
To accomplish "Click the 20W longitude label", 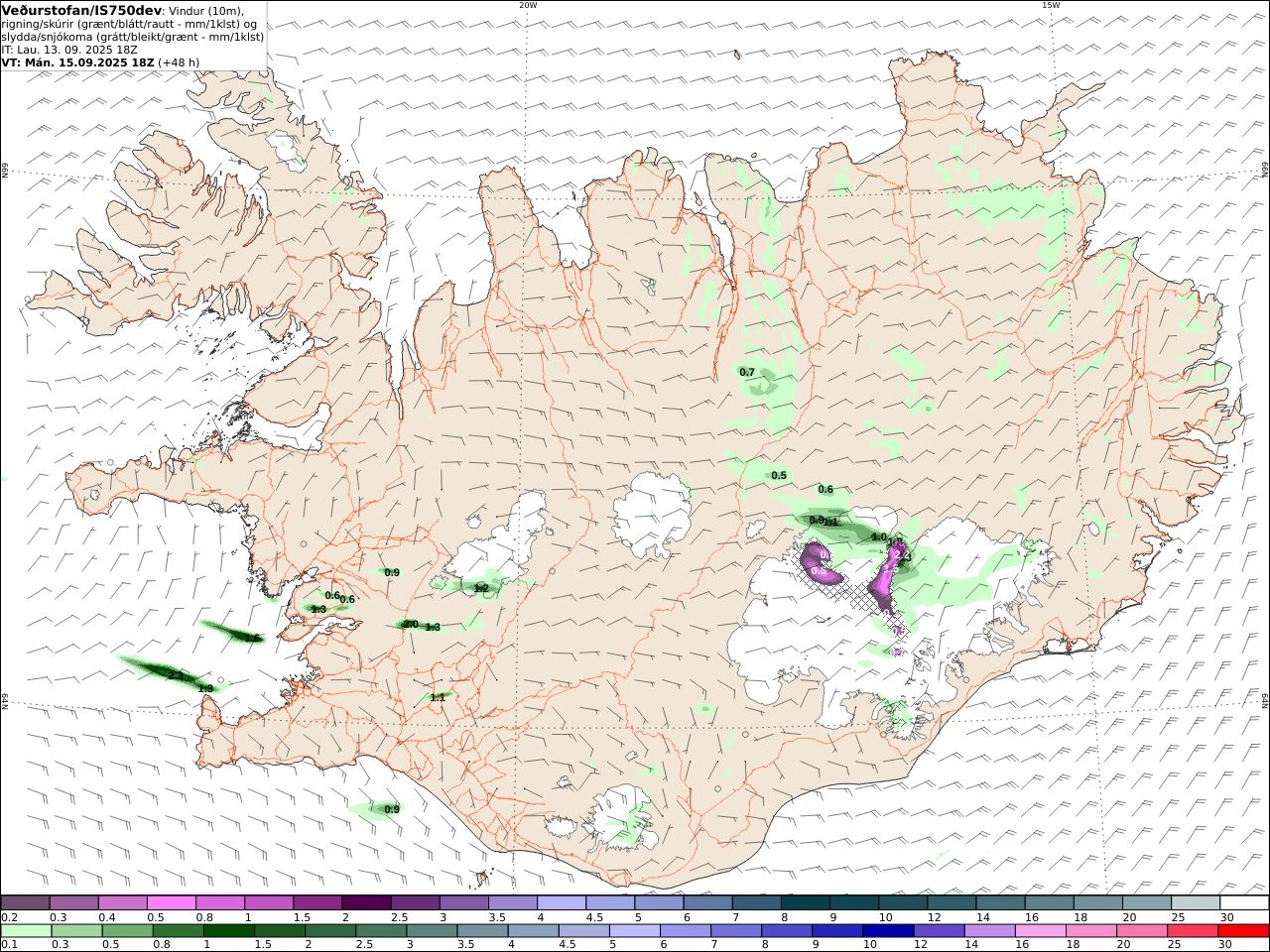I will pyautogui.click(x=528, y=5).
